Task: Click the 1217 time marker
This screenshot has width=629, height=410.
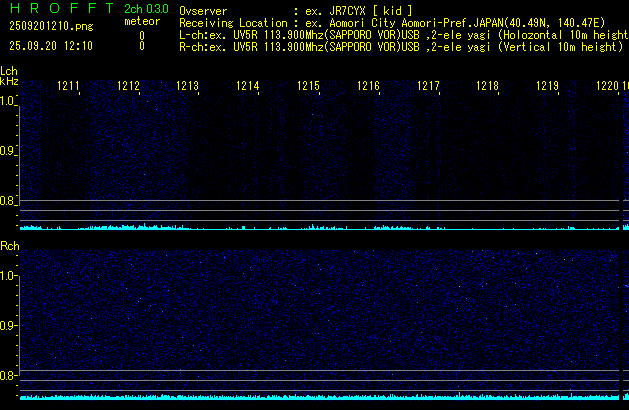Action: pyautogui.click(x=428, y=87)
